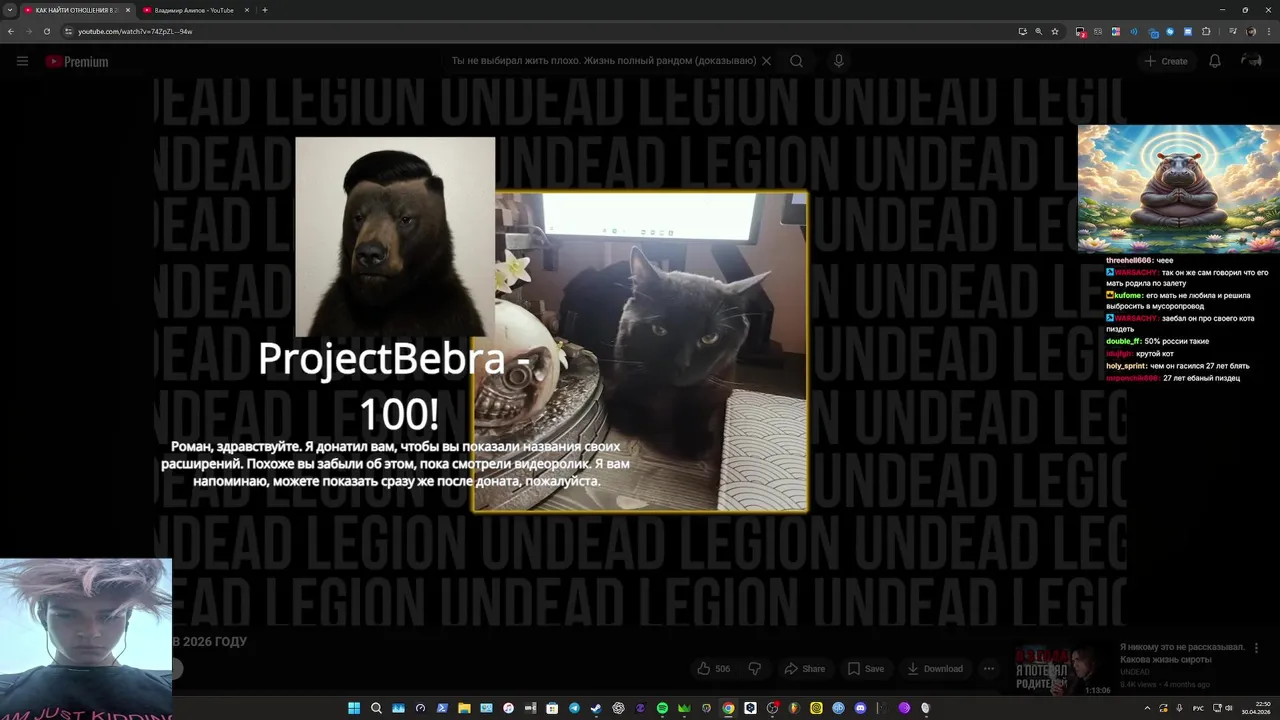Like the video with 506 likes
Image resolution: width=1280 pixels, height=720 pixels.
pyautogui.click(x=714, y=668)
